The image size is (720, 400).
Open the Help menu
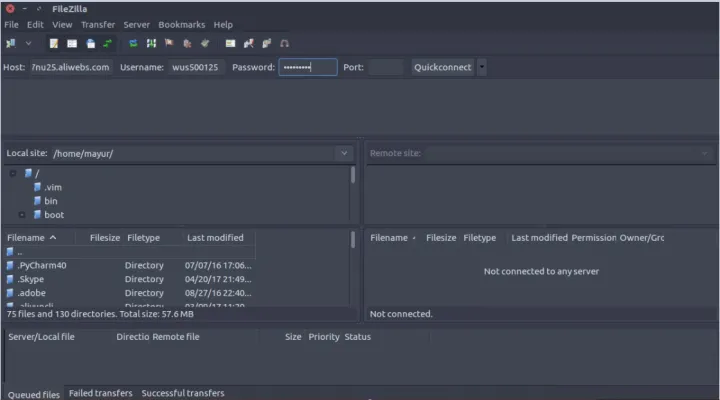pos(223,25)
